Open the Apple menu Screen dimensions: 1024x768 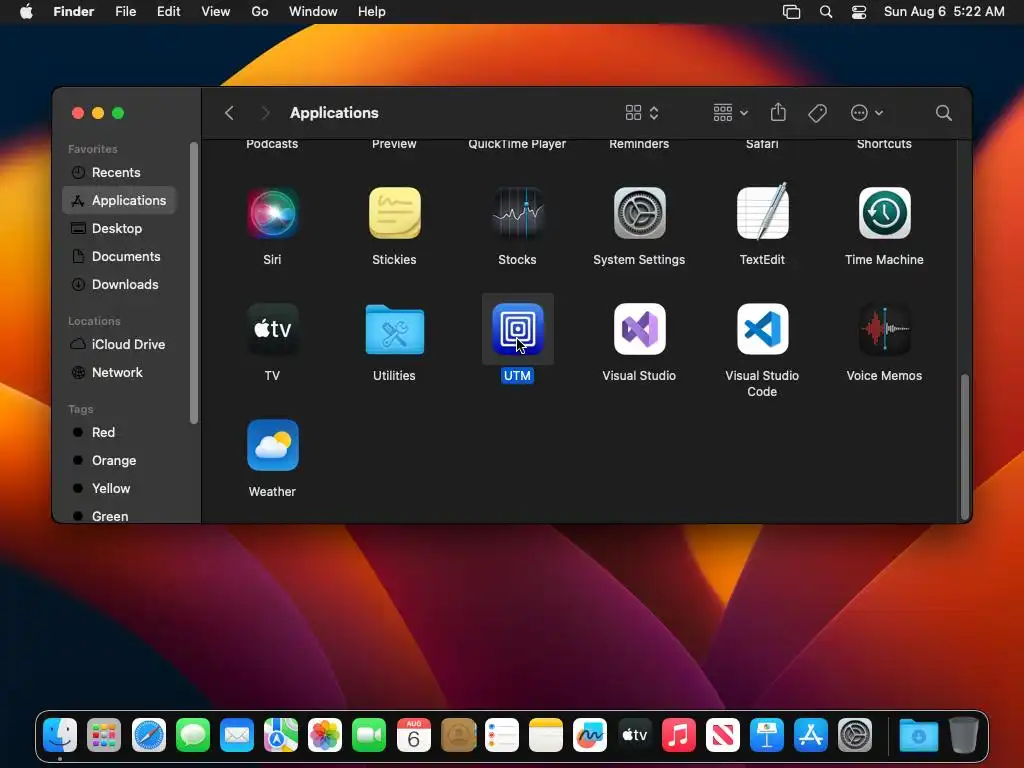[26, 12]
